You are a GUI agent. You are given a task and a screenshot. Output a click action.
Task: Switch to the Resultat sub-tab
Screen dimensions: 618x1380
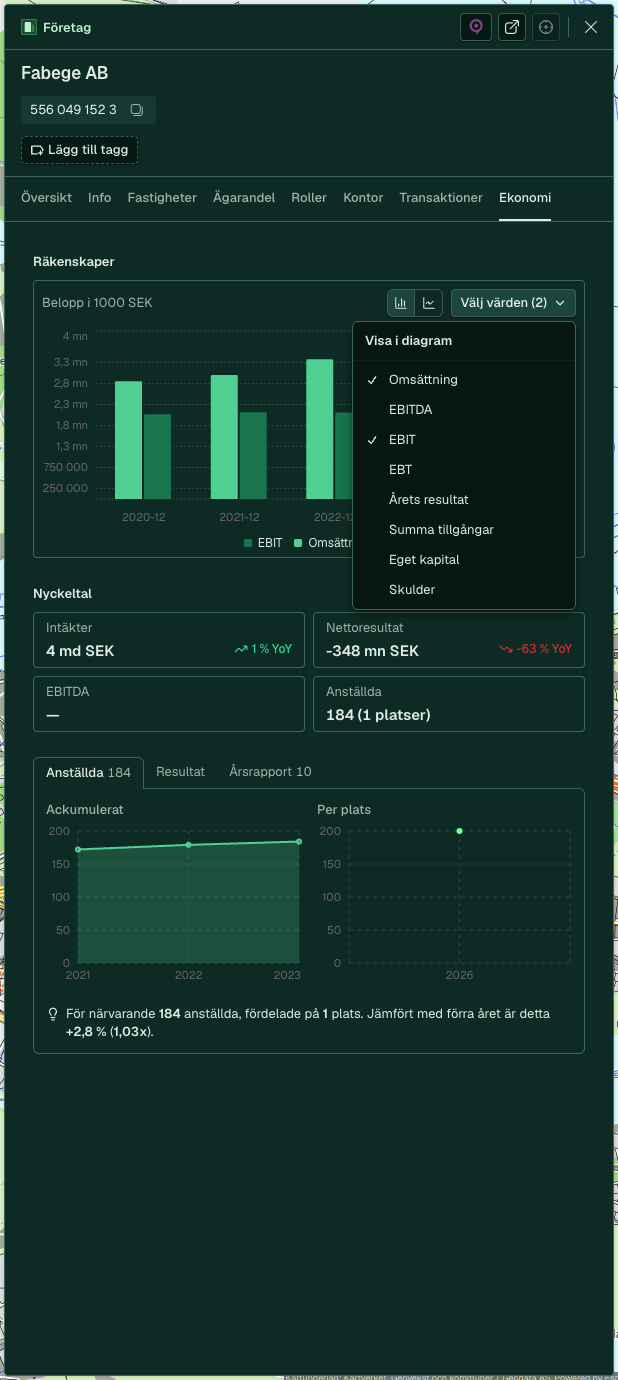coord(181,772)
